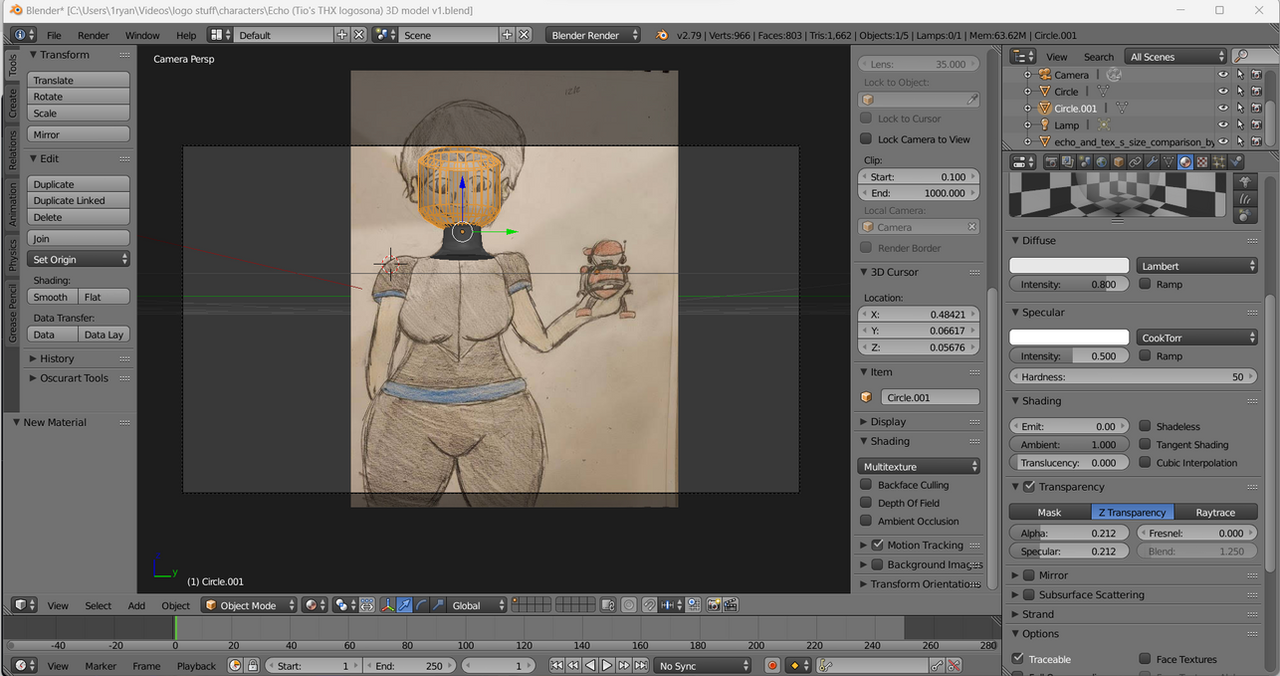Open the Modifiers tab (wrench icon)
This screenshot has width=1280, height=676.
1152,161
